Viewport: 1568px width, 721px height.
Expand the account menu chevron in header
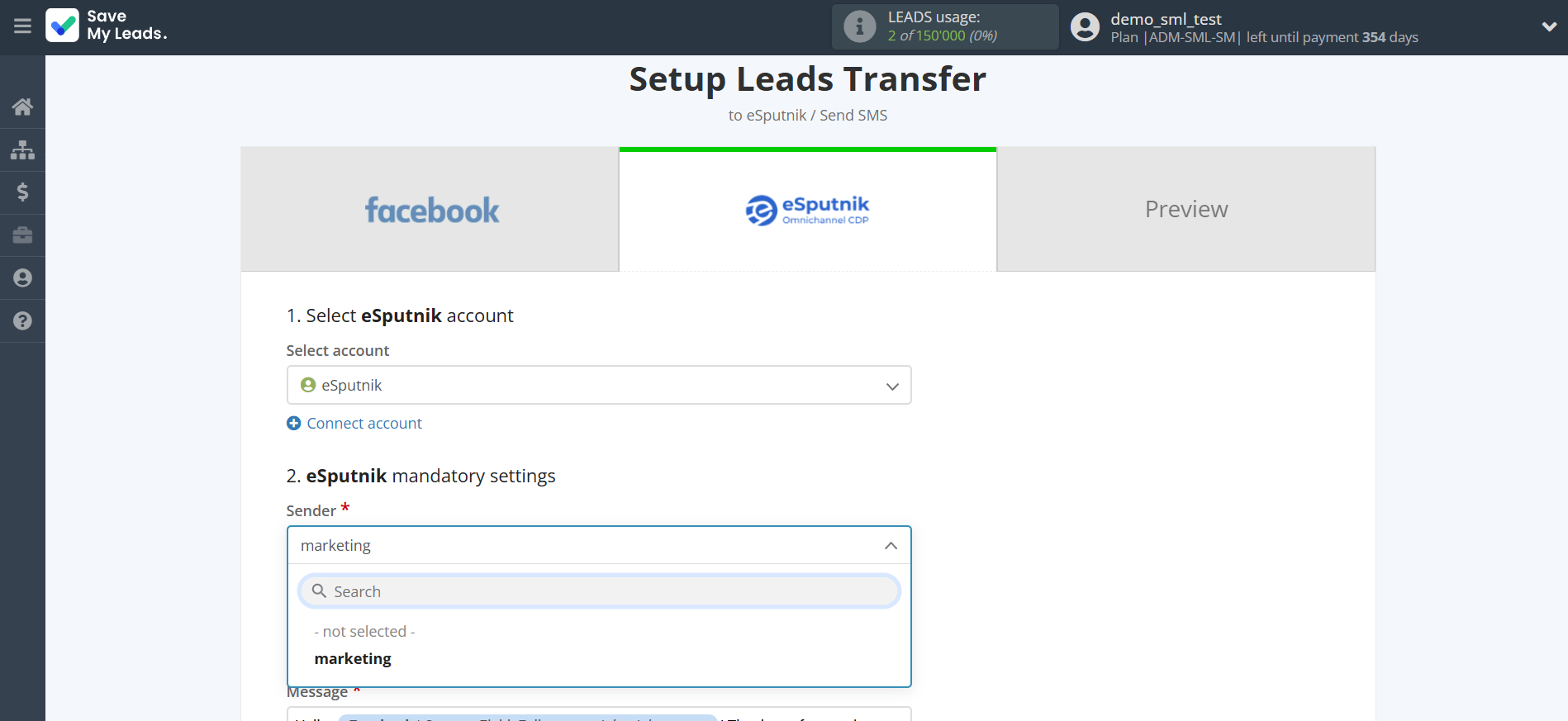(1549, 26)
